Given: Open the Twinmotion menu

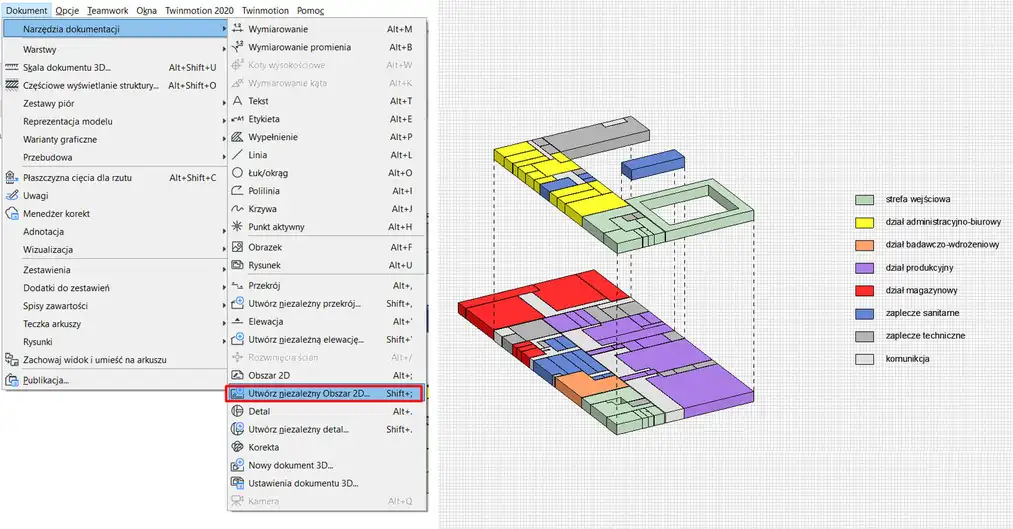Looking at the screenshot, I should point(265,10).
